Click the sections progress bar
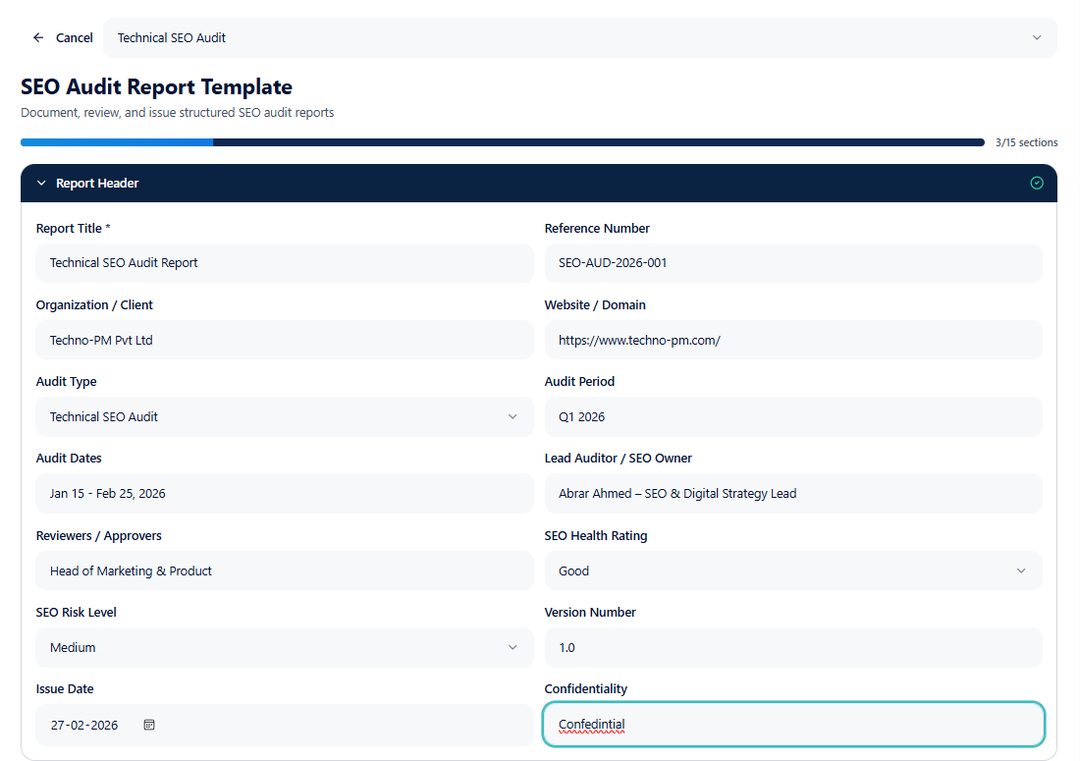 503,143
